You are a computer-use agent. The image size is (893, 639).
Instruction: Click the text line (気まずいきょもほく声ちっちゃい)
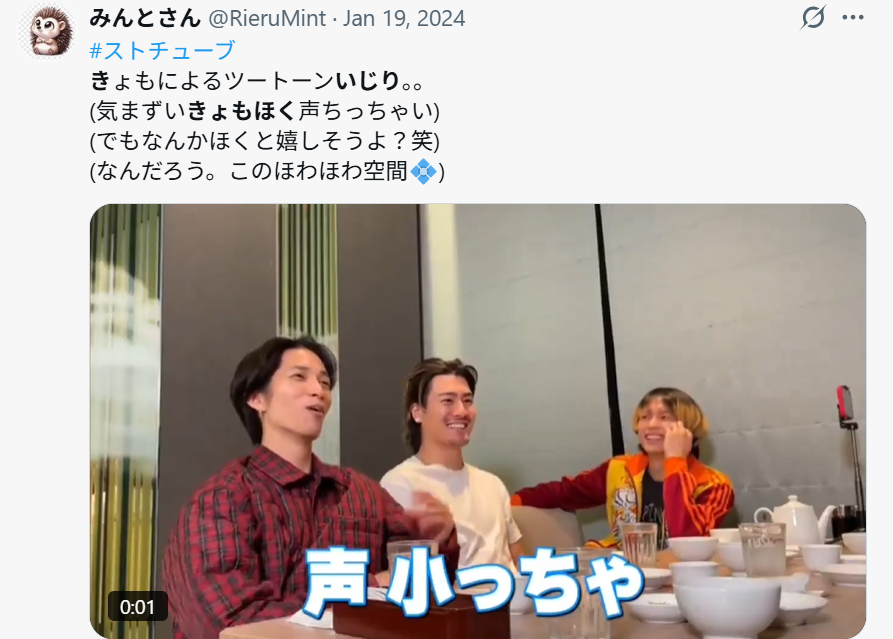(x=265, y=110)
